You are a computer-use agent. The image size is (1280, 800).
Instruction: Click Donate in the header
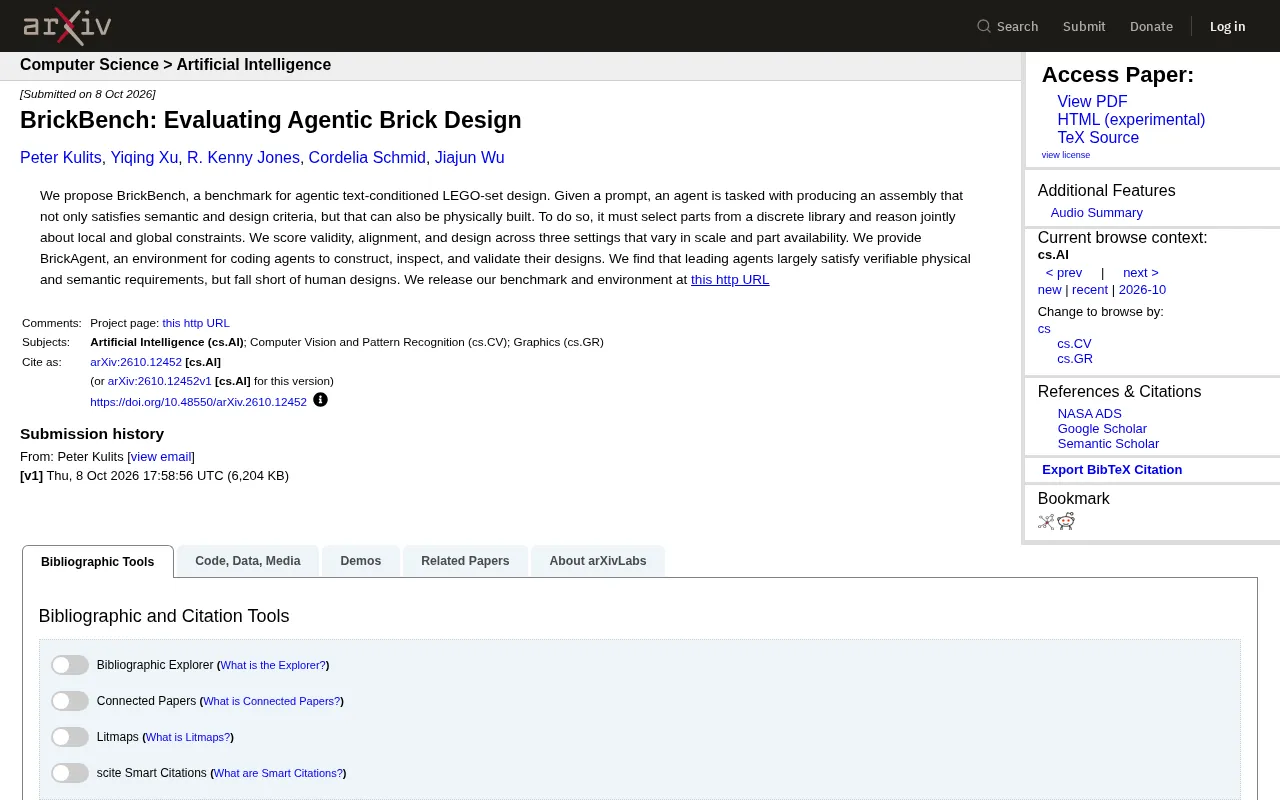pyautogui.click(x=1151, y=26)
